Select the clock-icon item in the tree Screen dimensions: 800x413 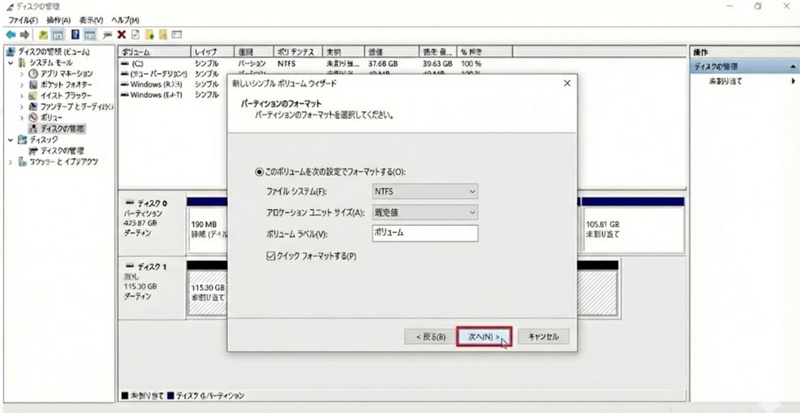tap(34, 74)
